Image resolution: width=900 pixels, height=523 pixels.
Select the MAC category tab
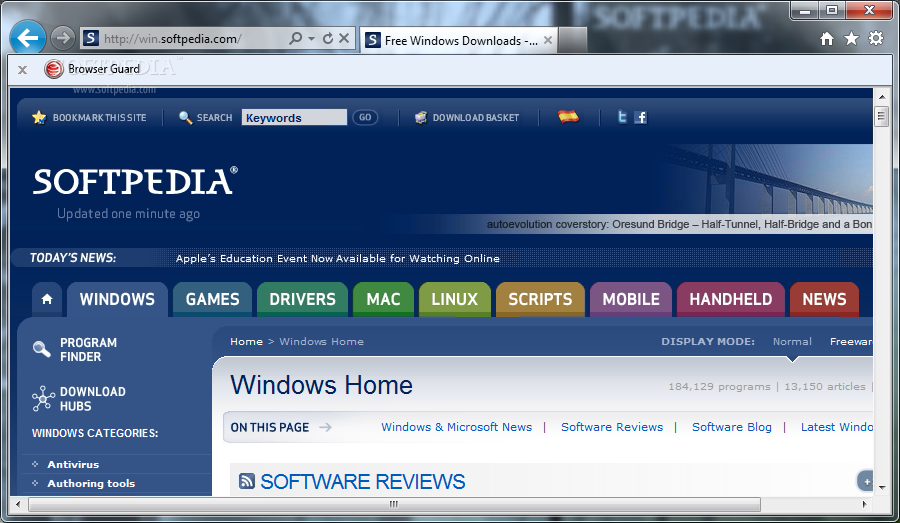(383, 299)
